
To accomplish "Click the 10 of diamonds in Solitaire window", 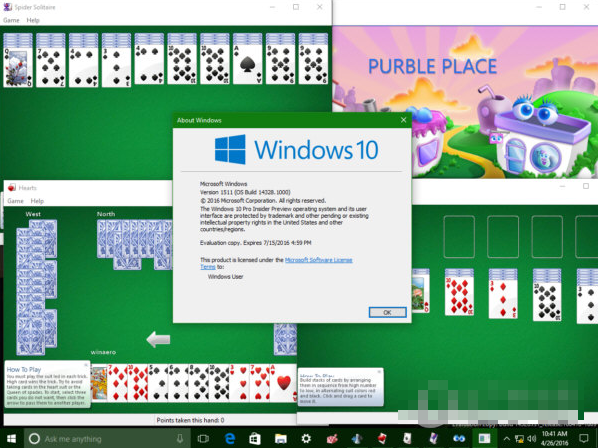I will point(459,295).
